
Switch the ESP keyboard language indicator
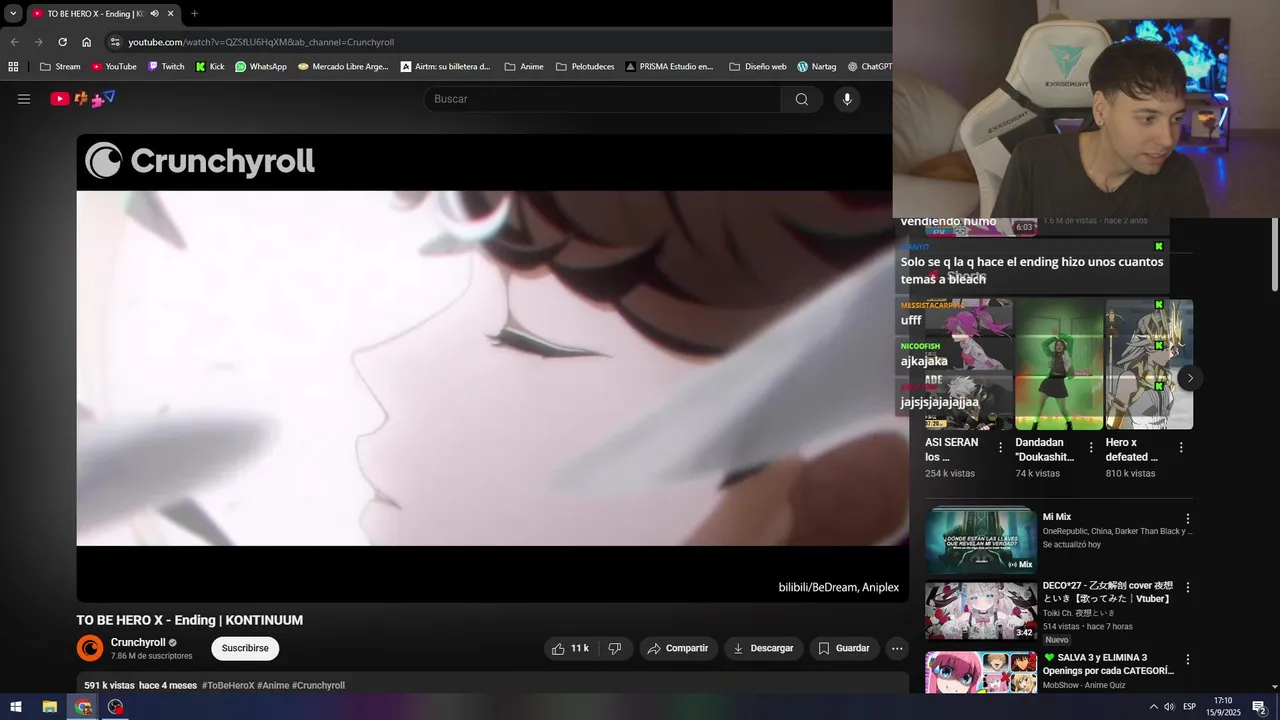pos(1189,707)
